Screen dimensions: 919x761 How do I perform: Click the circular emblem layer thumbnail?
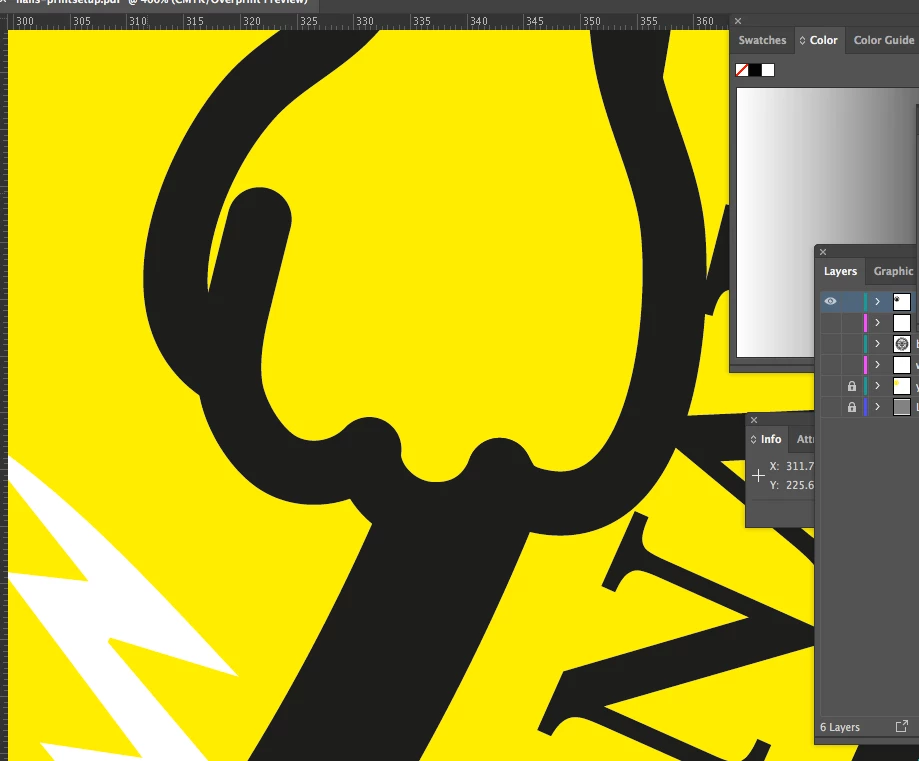pos(901,344)
